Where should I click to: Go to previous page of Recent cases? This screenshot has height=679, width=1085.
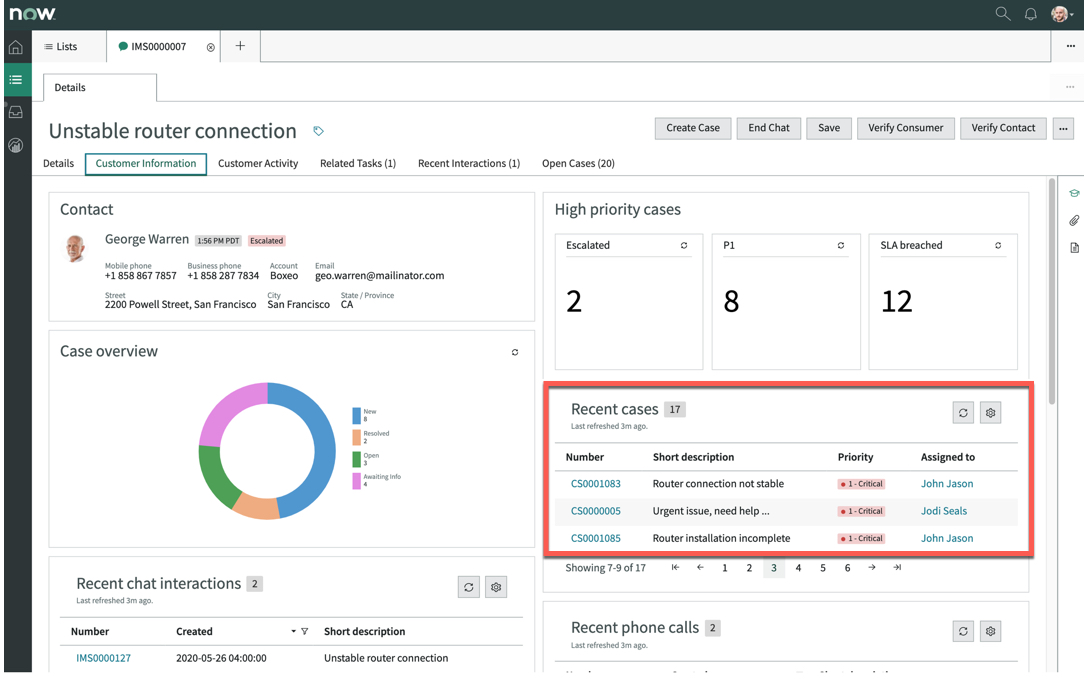click(x=700, y=568)
